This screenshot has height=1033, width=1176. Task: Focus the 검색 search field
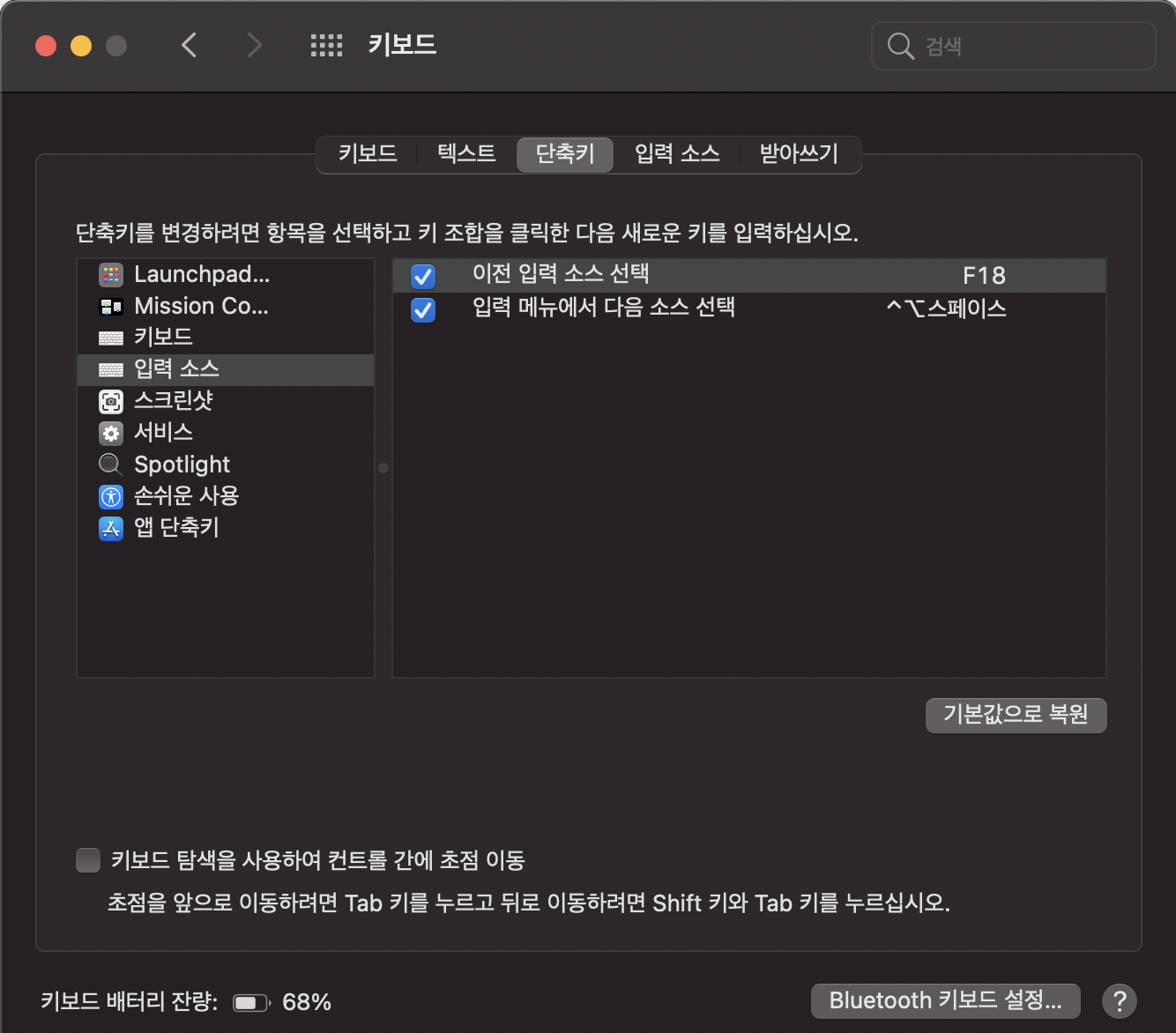(x=1014, y=46)
